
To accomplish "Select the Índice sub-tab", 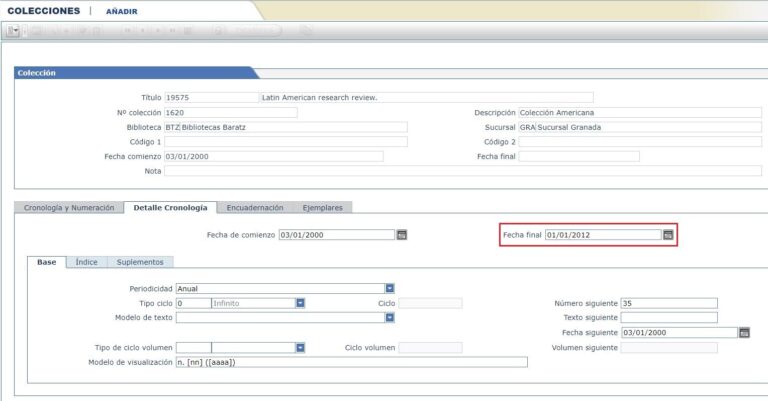I will [86, 262].
